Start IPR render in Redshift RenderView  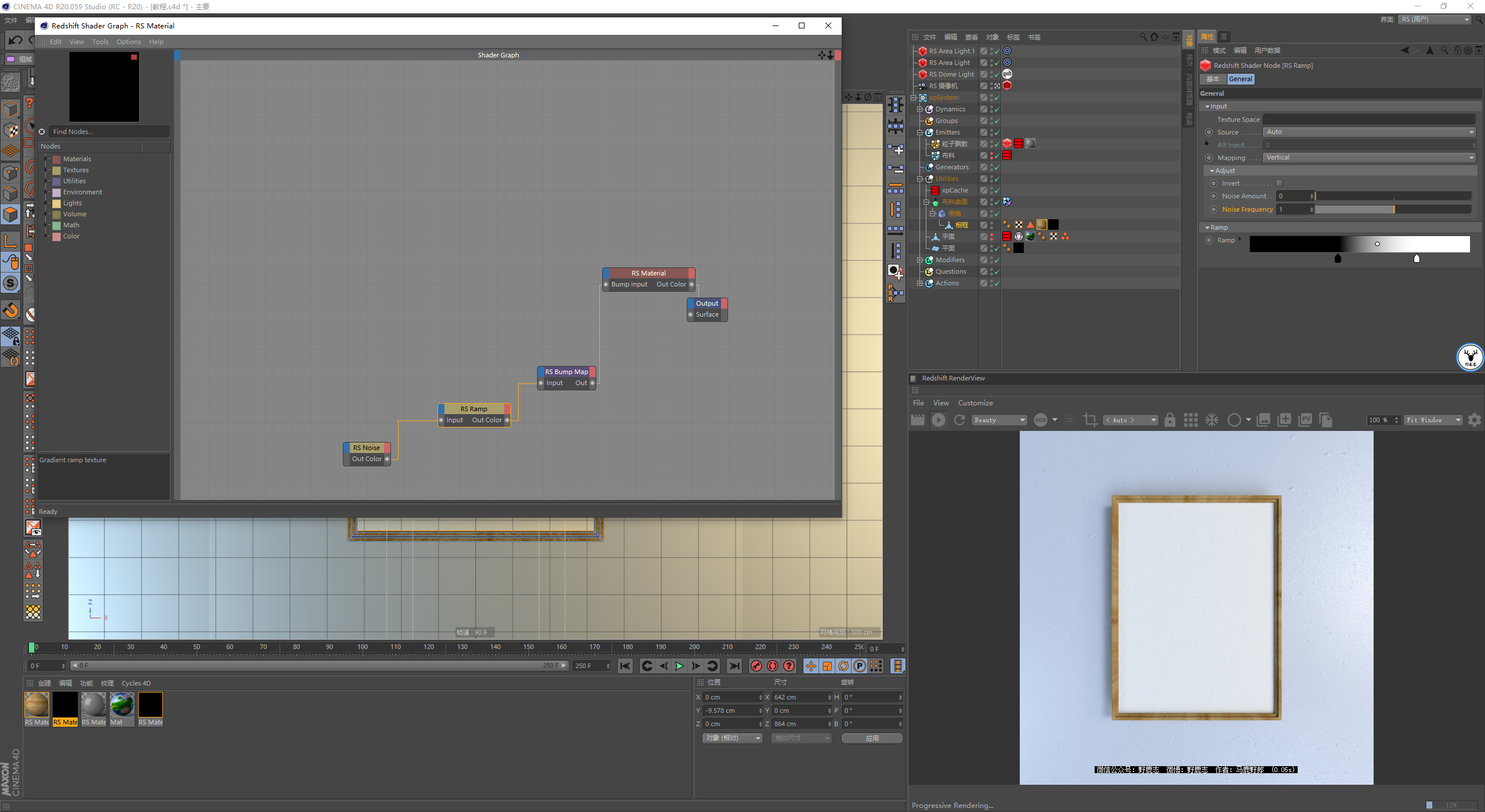click(938, 420)
